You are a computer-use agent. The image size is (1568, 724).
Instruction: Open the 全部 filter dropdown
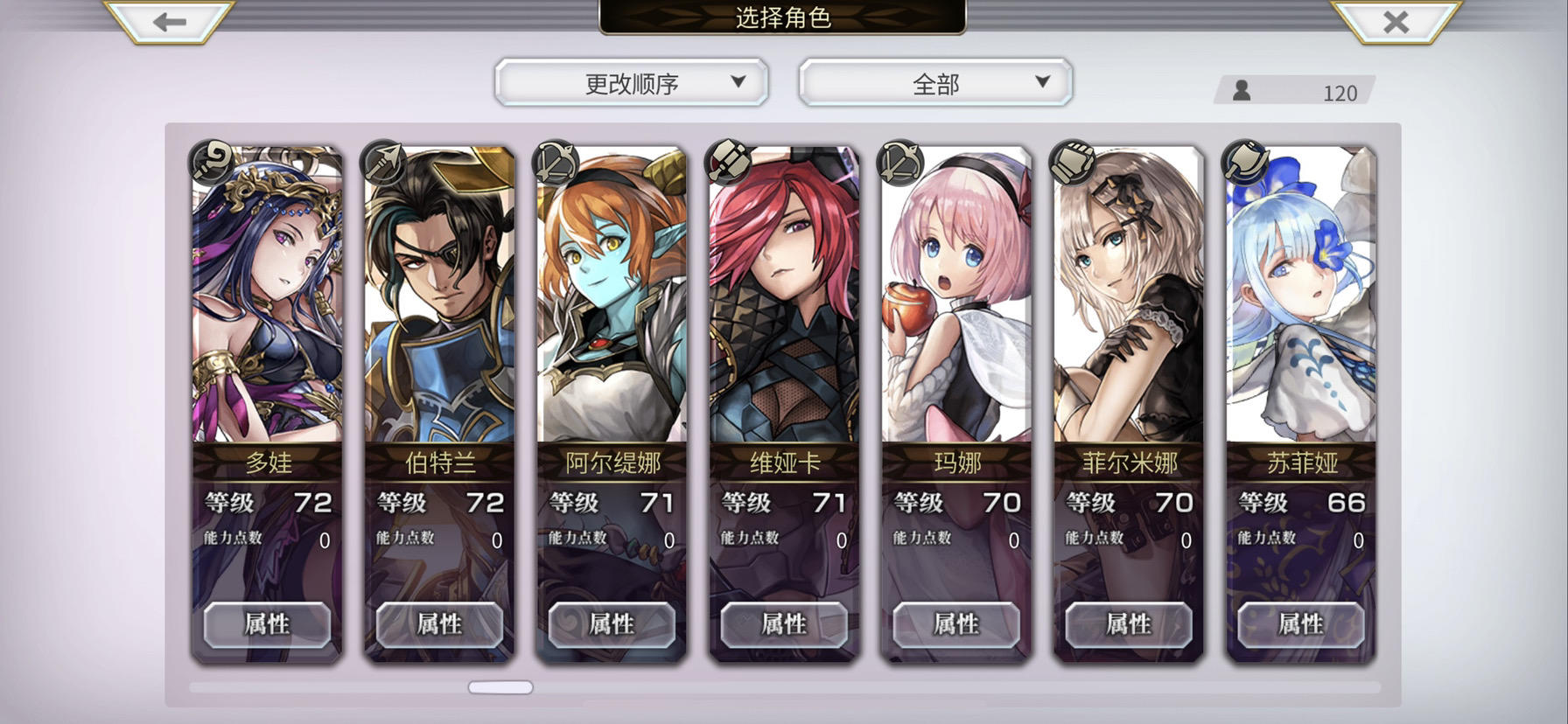[935, 83]
